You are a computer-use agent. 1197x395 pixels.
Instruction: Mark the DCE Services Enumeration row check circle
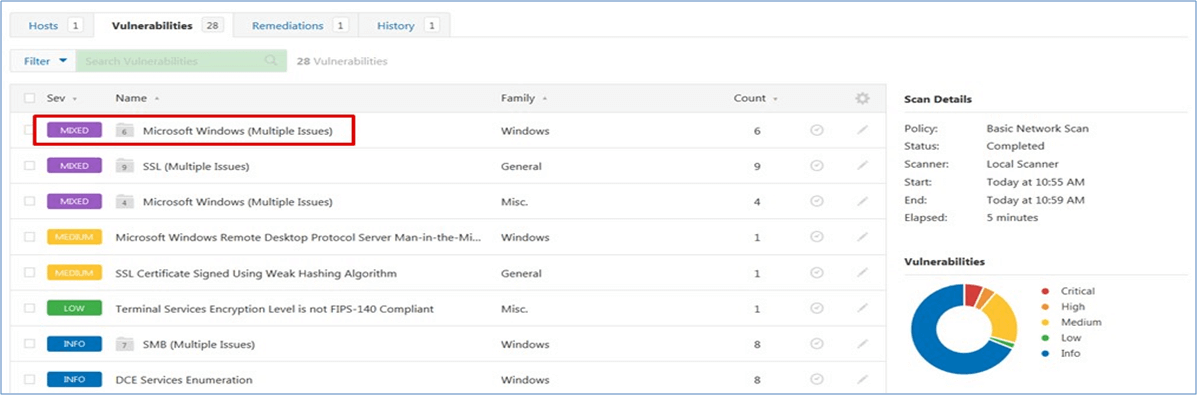click(816, 379)
